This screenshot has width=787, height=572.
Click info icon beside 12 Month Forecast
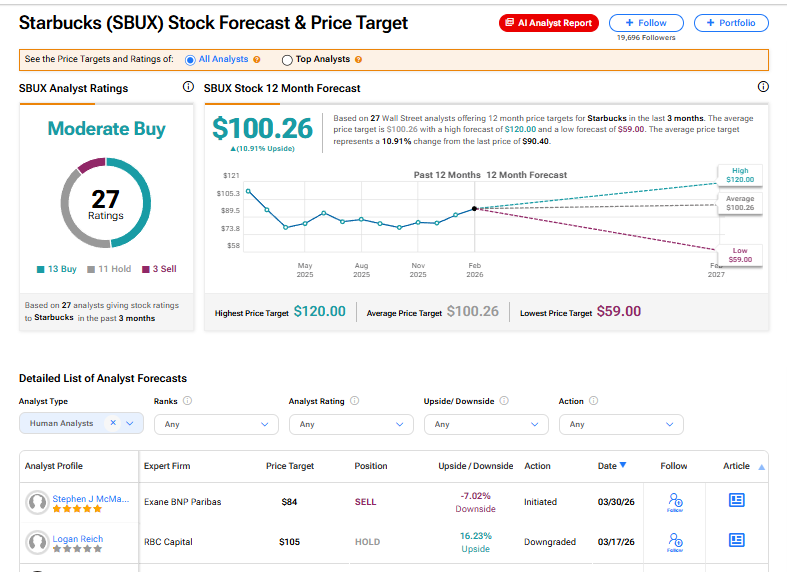pos(763,88)
